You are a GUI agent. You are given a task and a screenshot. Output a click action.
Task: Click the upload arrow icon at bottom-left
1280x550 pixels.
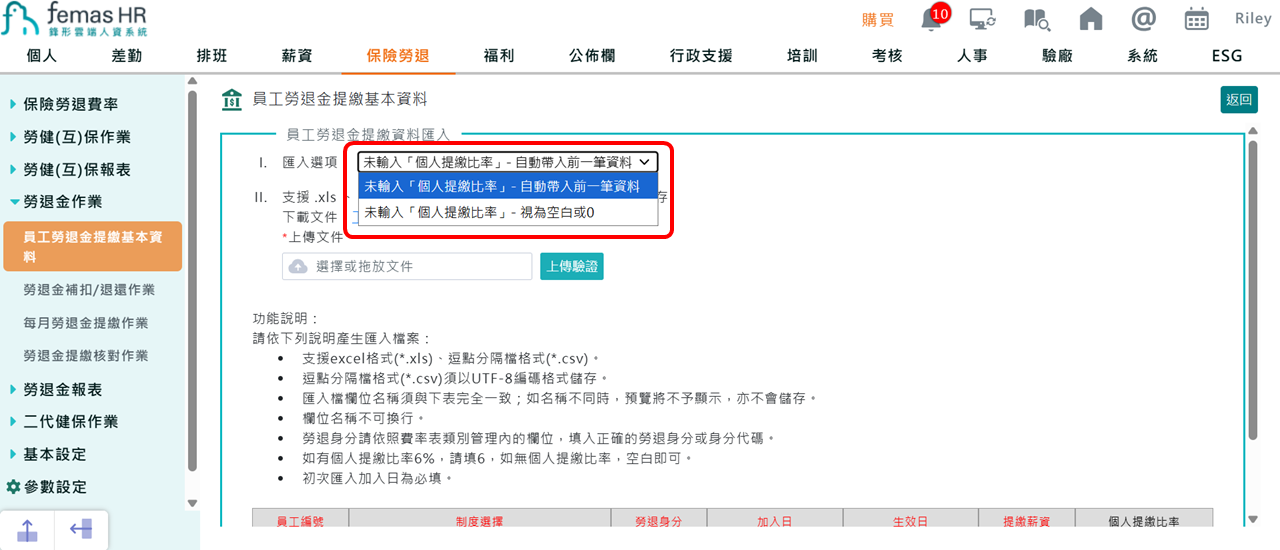27,530
